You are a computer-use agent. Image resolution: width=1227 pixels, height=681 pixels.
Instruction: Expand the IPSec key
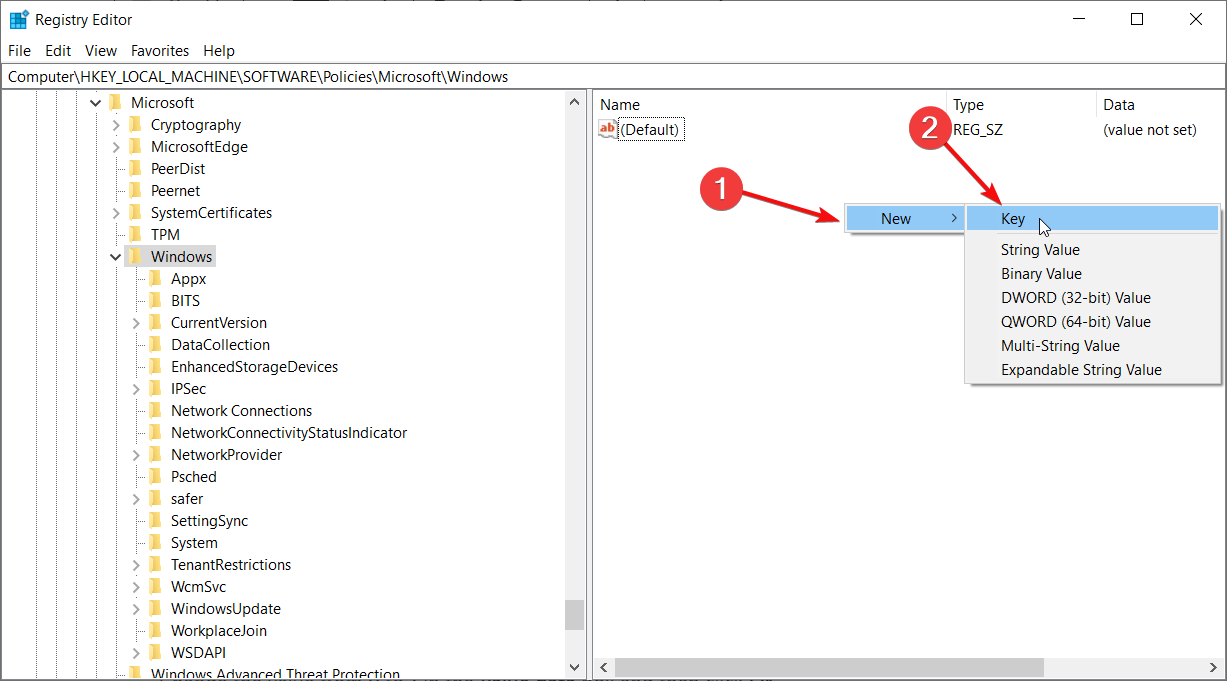[136, 389]
